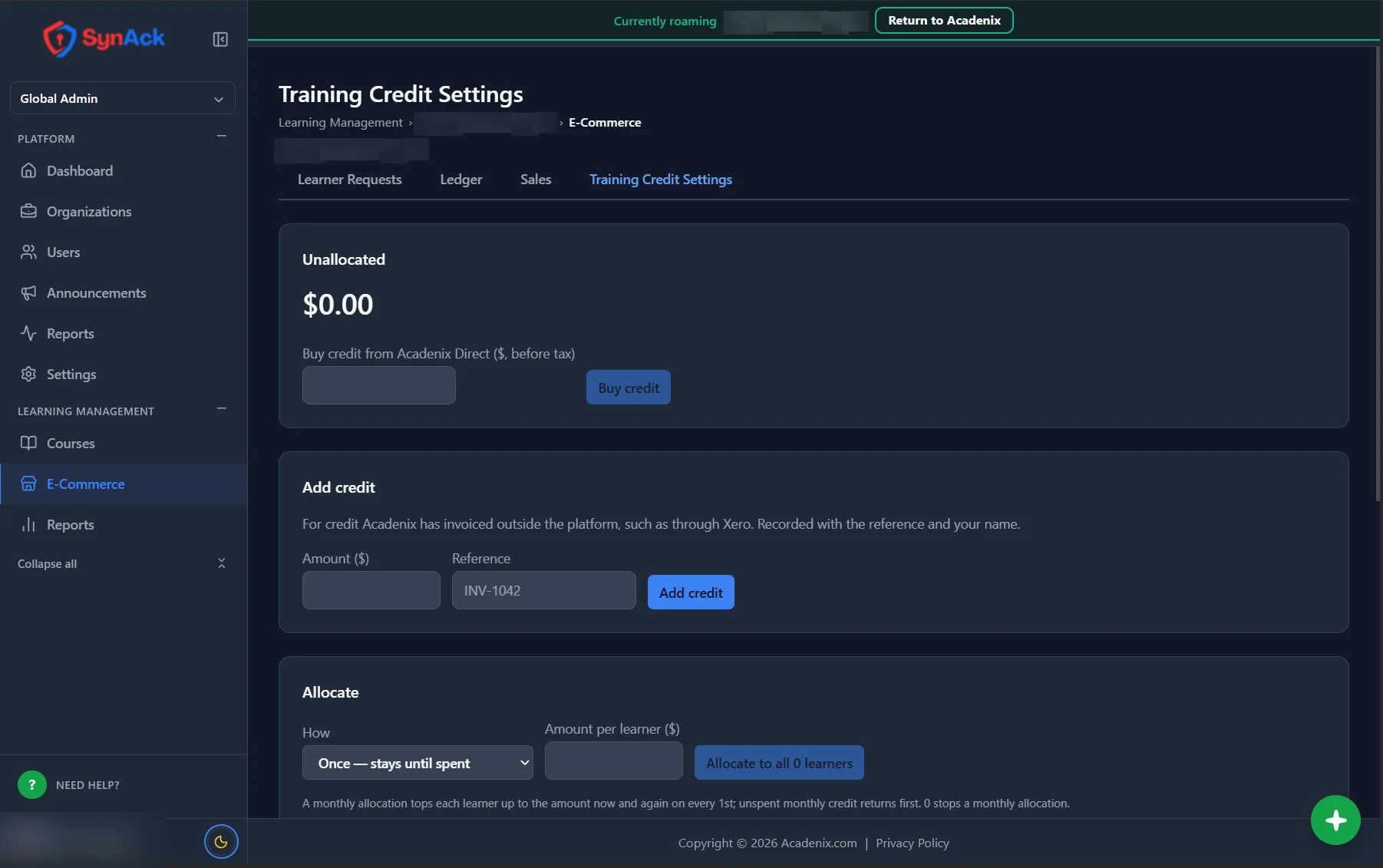Viewport: 1383px width, 868px height.
Task: Switch to Ledger tab
Action: 461,179
